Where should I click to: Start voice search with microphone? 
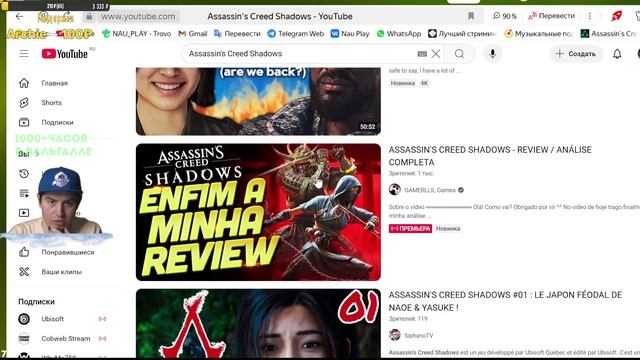[x=492, y=53]
